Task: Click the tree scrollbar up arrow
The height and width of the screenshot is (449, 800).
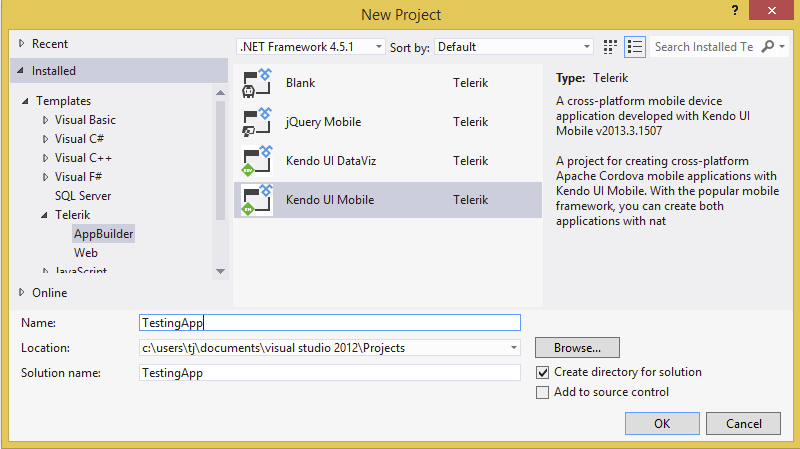Action: (x=220, y=93)
